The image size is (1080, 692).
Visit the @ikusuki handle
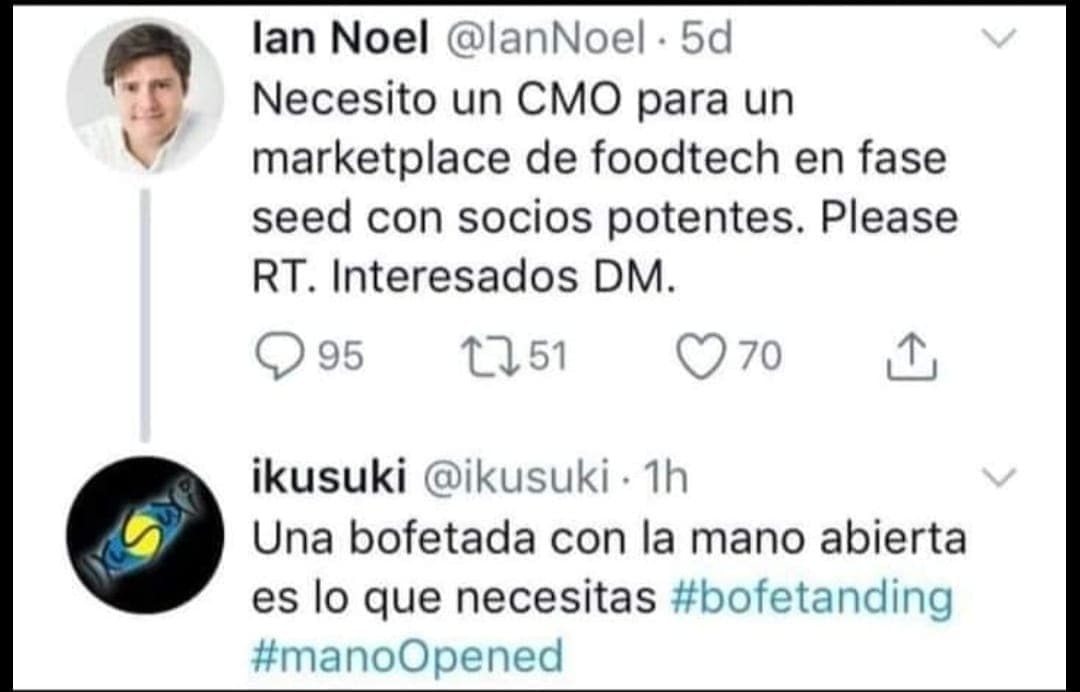click(x=516, y=478)
